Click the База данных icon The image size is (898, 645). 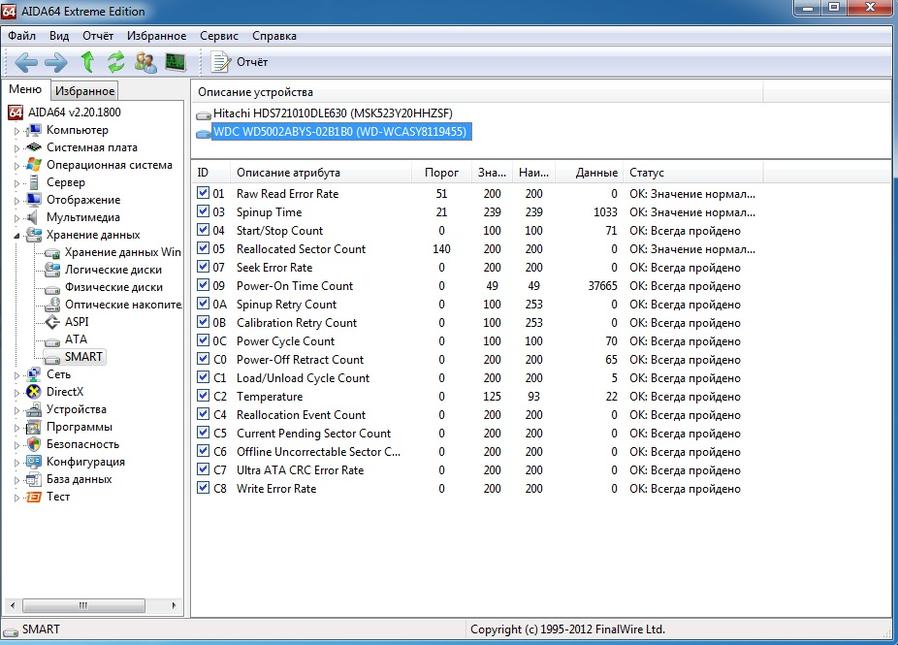click(34, 479)
